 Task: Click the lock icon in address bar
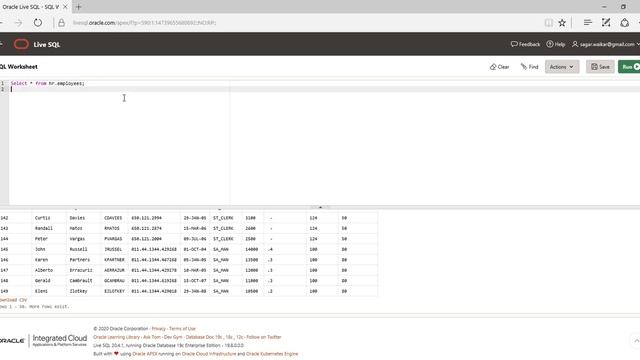click(x=62, y=23)
